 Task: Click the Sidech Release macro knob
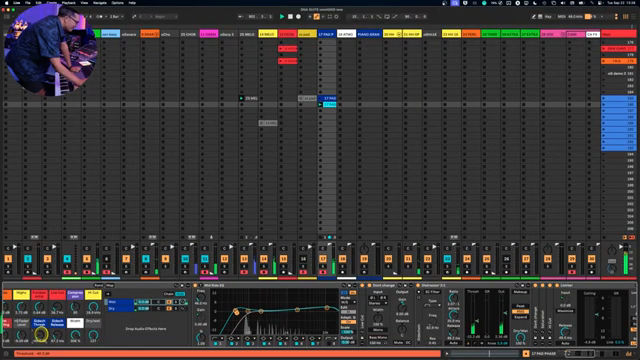point(58,335)
